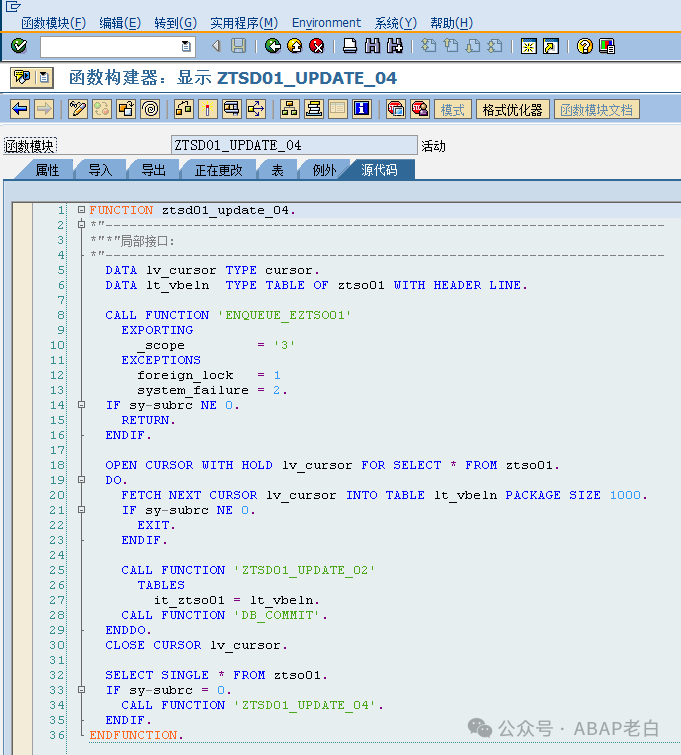Click the Save diskette icon
The height and width of the screenshot is (755, 681).
(x=238, y=46)
